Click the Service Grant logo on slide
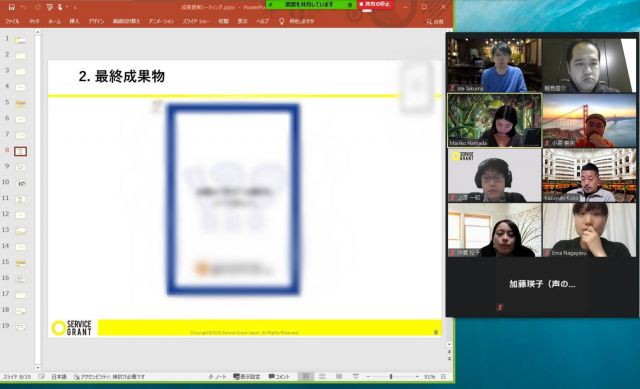This screenshot has width=640, height=389. pos(72,328)
